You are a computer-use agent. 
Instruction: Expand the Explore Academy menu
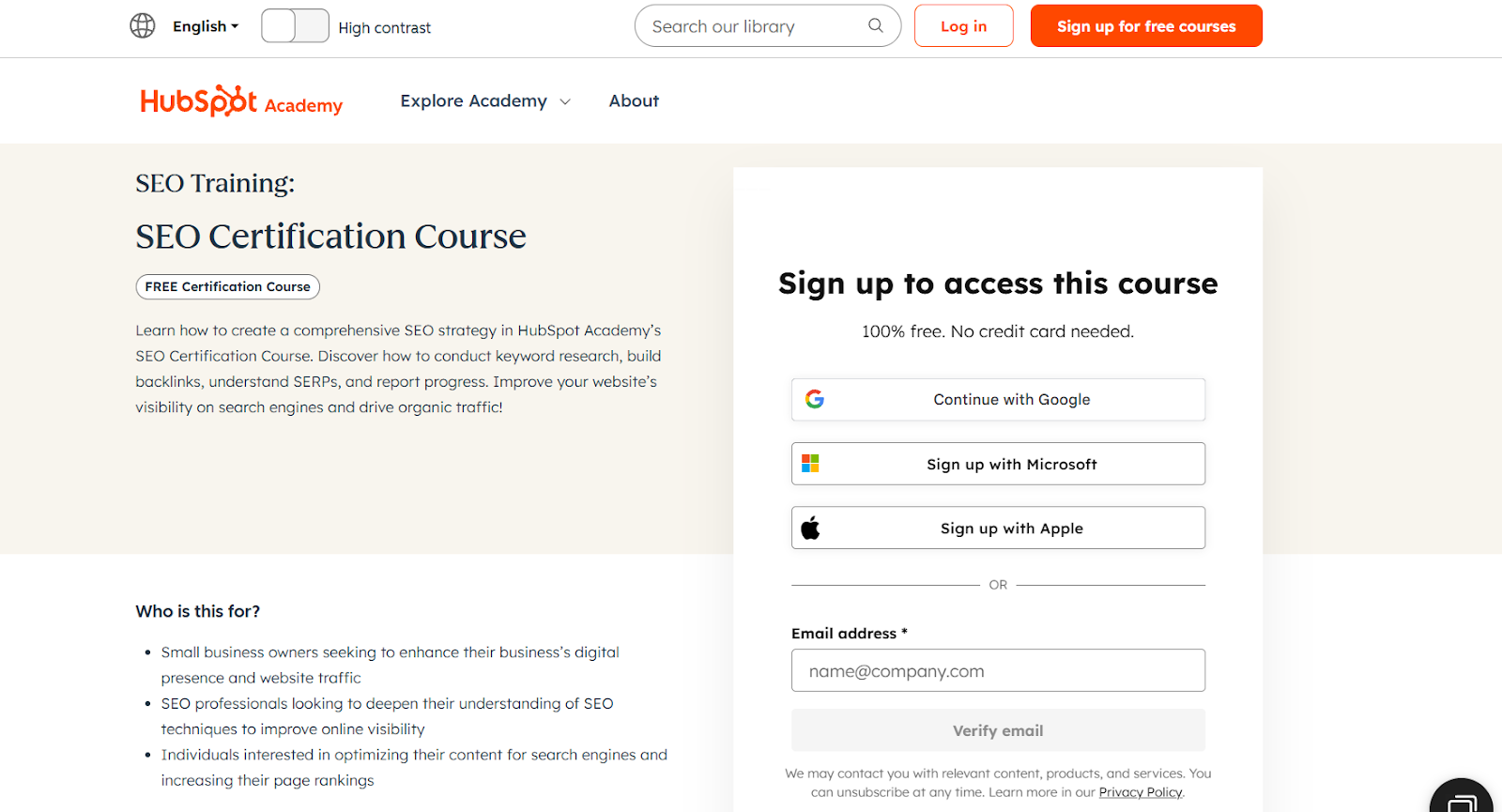pyautogui.click(x=484, y=101)
